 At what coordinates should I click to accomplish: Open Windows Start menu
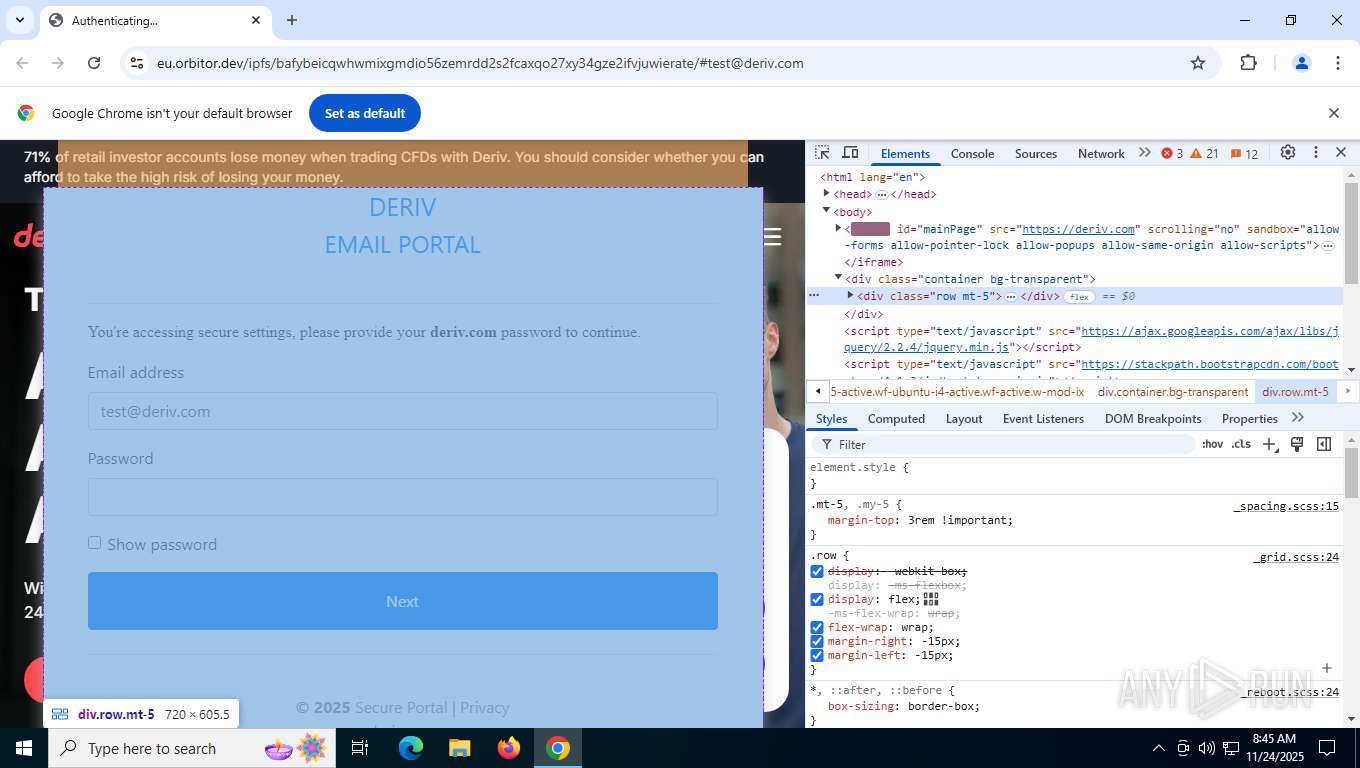23,748
